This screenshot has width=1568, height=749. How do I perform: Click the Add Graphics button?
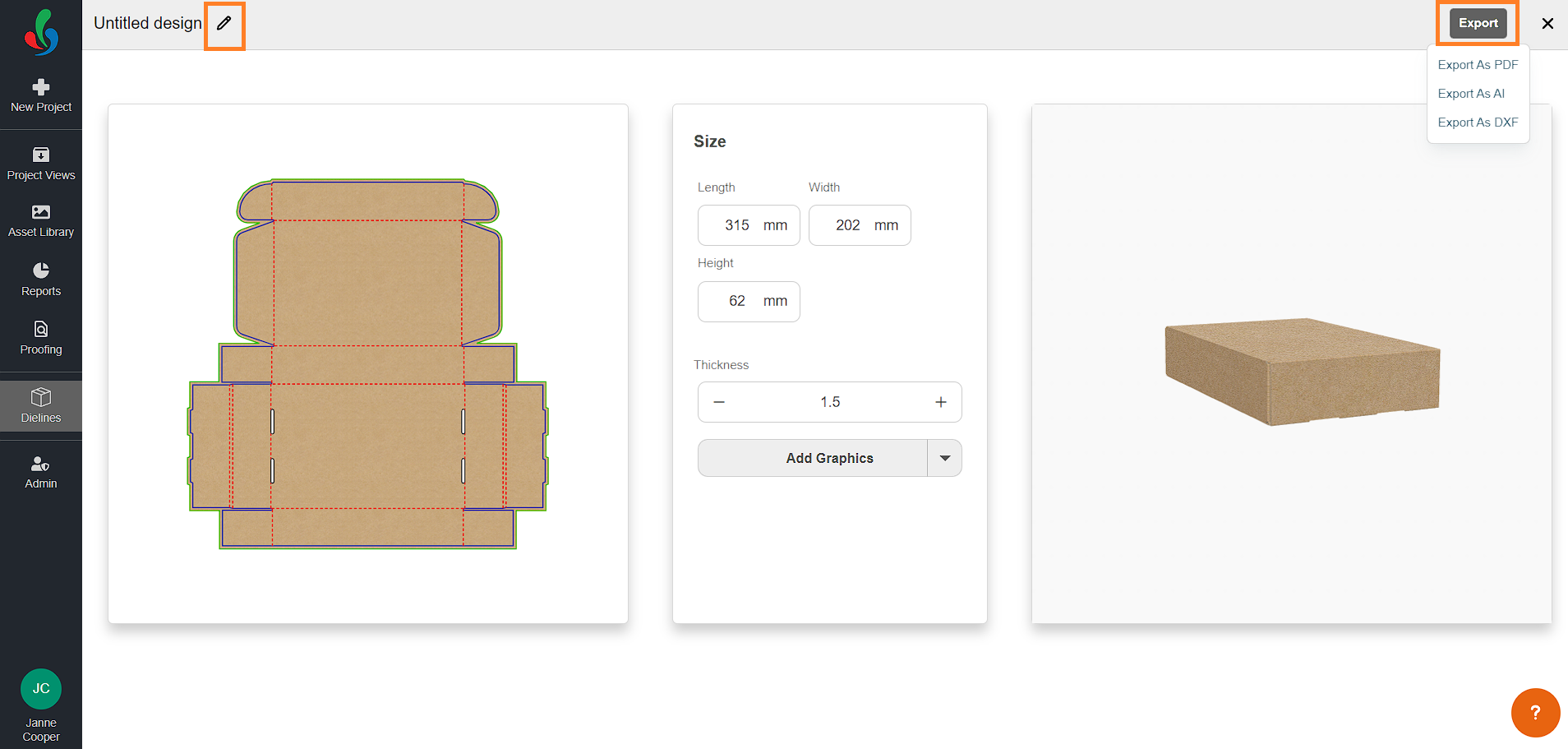pyautogui.click(x=813, y=458)
